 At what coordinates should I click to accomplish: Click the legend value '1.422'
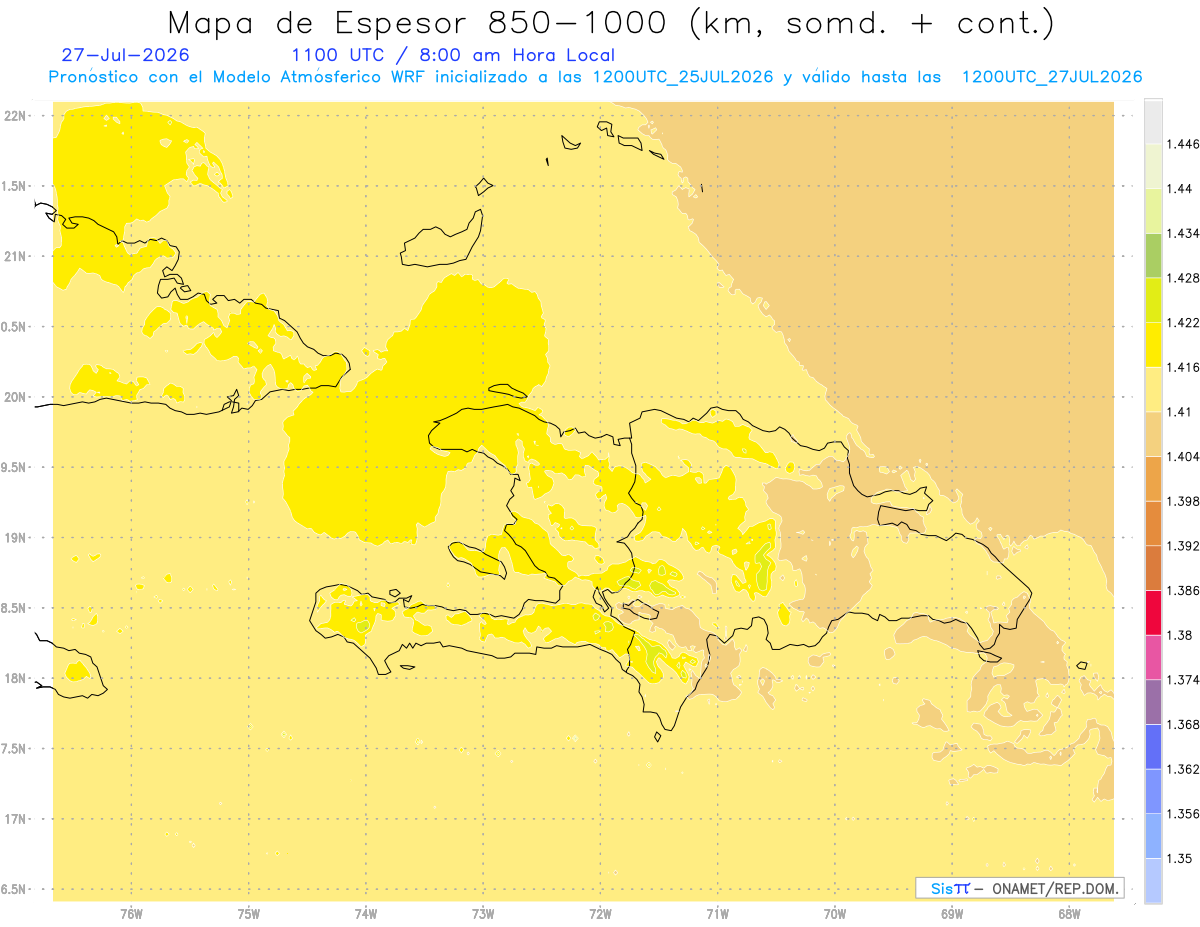click(x=1182, y=323)
